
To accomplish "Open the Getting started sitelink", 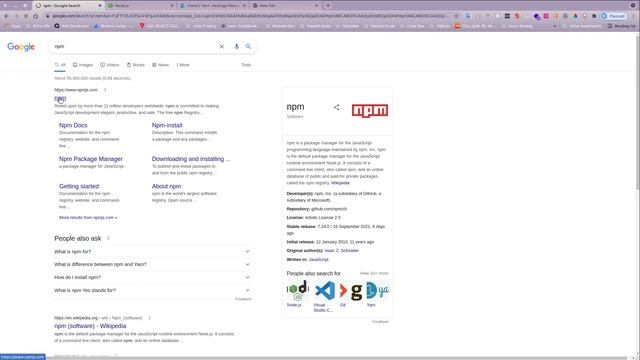I will (x=79, y=186).
